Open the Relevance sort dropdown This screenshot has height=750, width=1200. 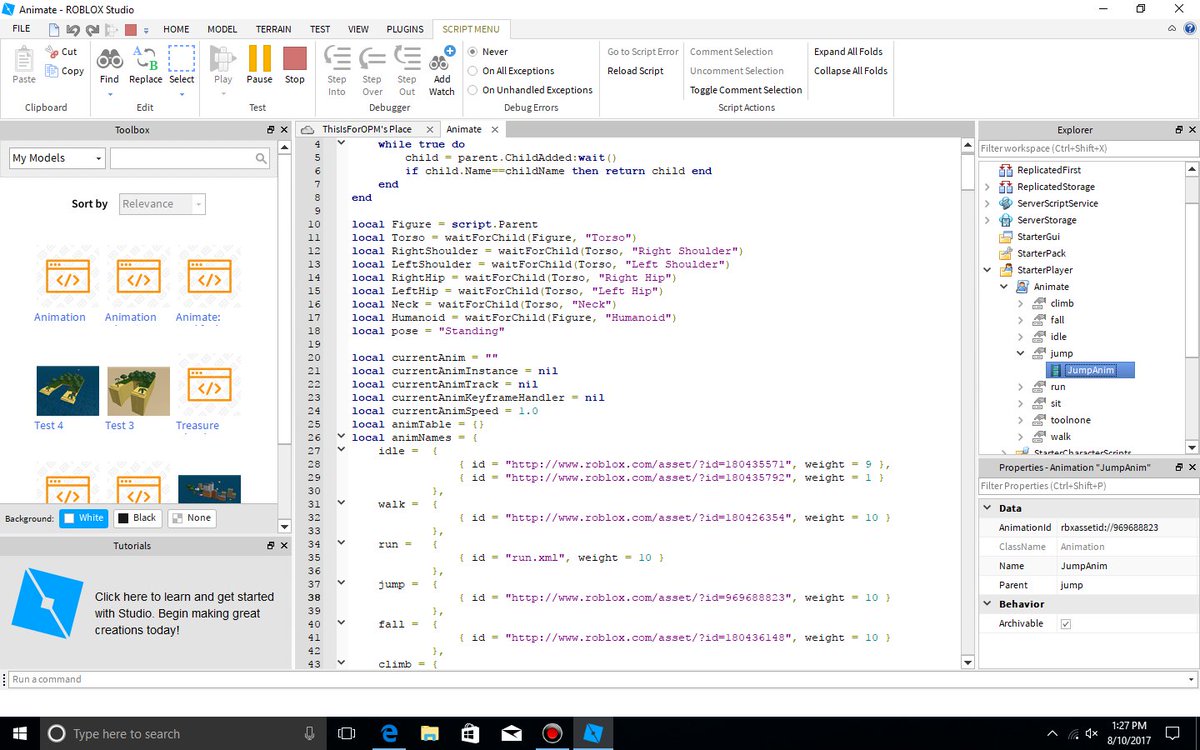(x=162, y=204)
